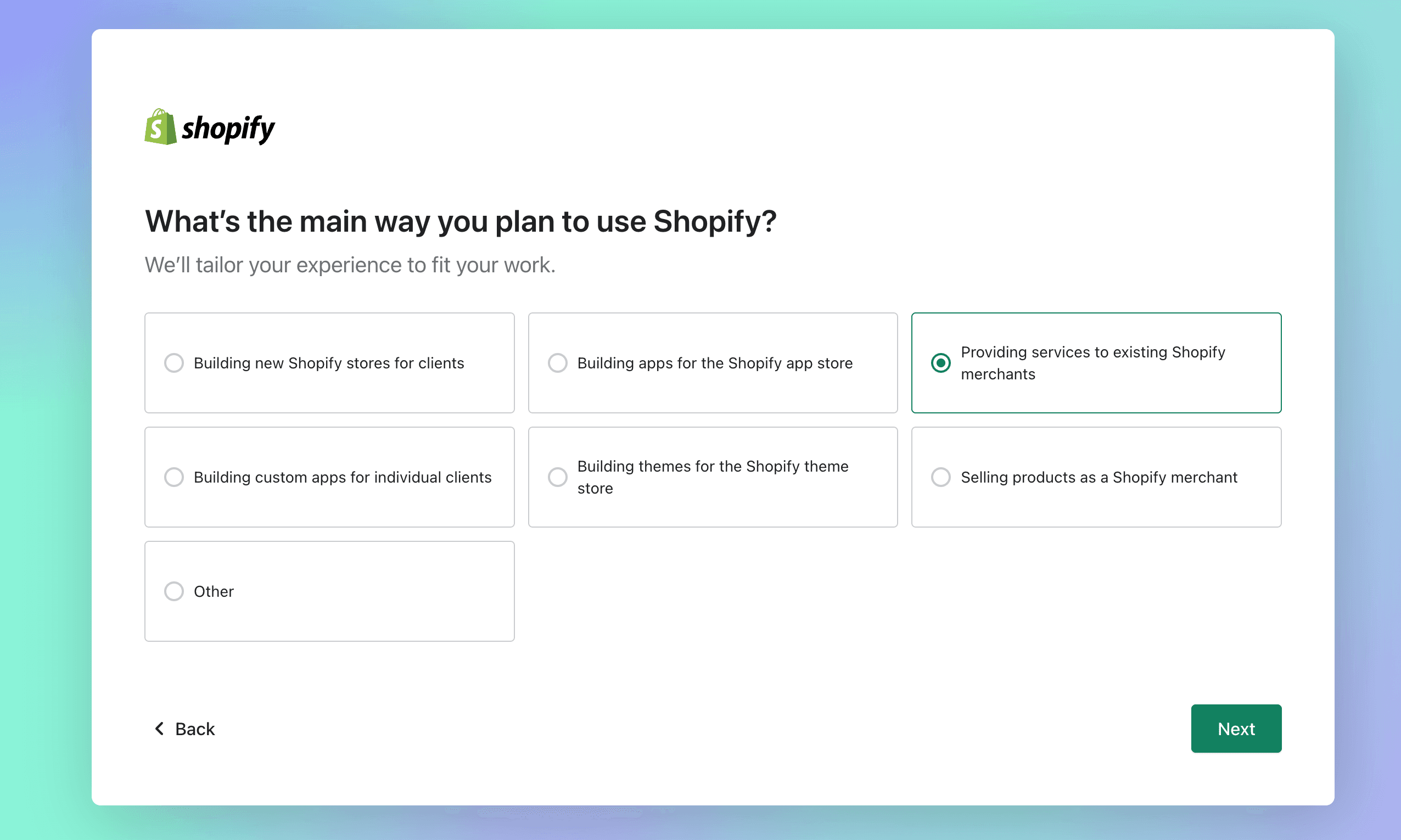Image resolution: width=1401 pixels, height=840 pixels.
Task: Click the 'Other' card option area
Action: (x=329, y=591)
